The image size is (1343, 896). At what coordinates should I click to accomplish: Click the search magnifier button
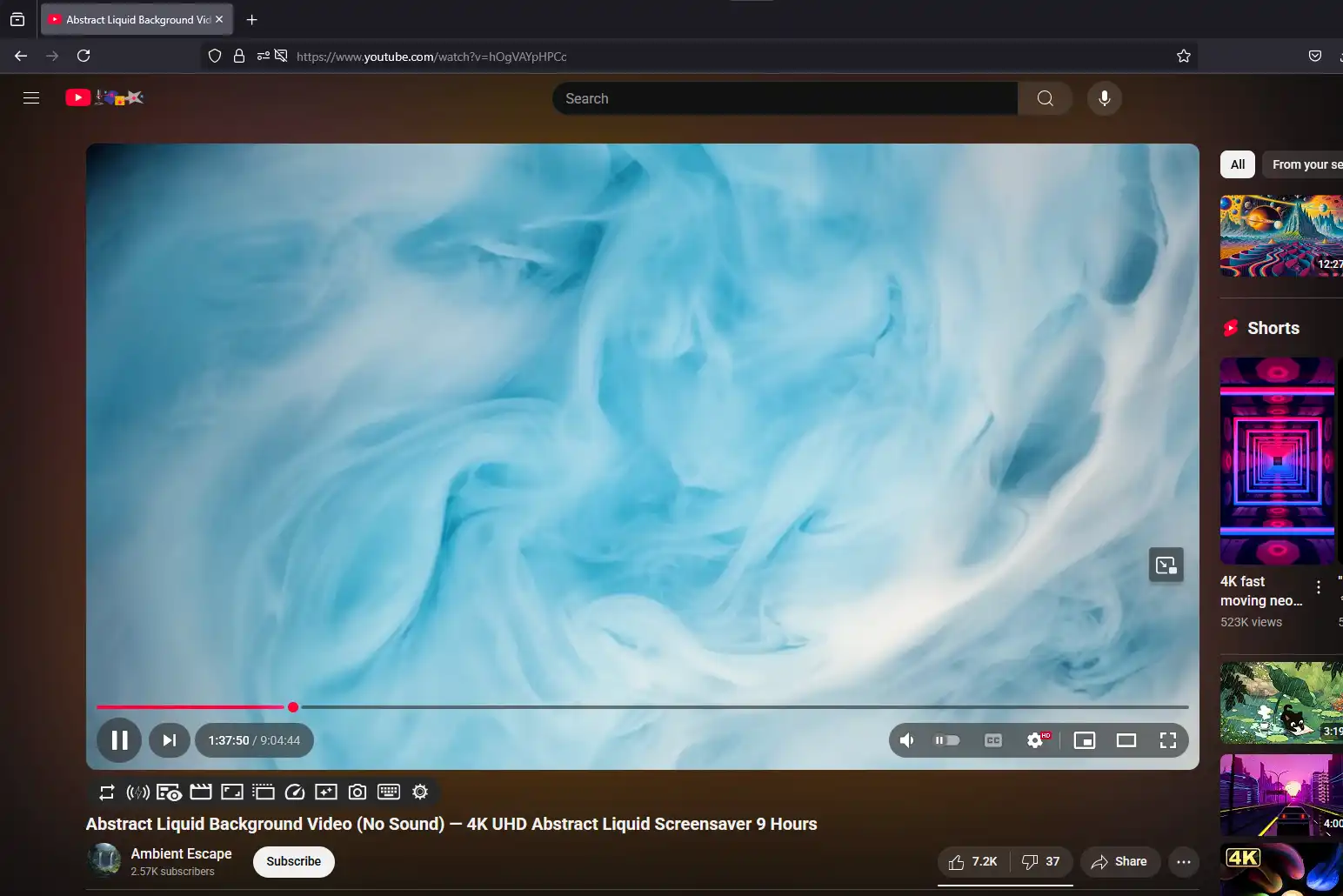pos(1045,98)
